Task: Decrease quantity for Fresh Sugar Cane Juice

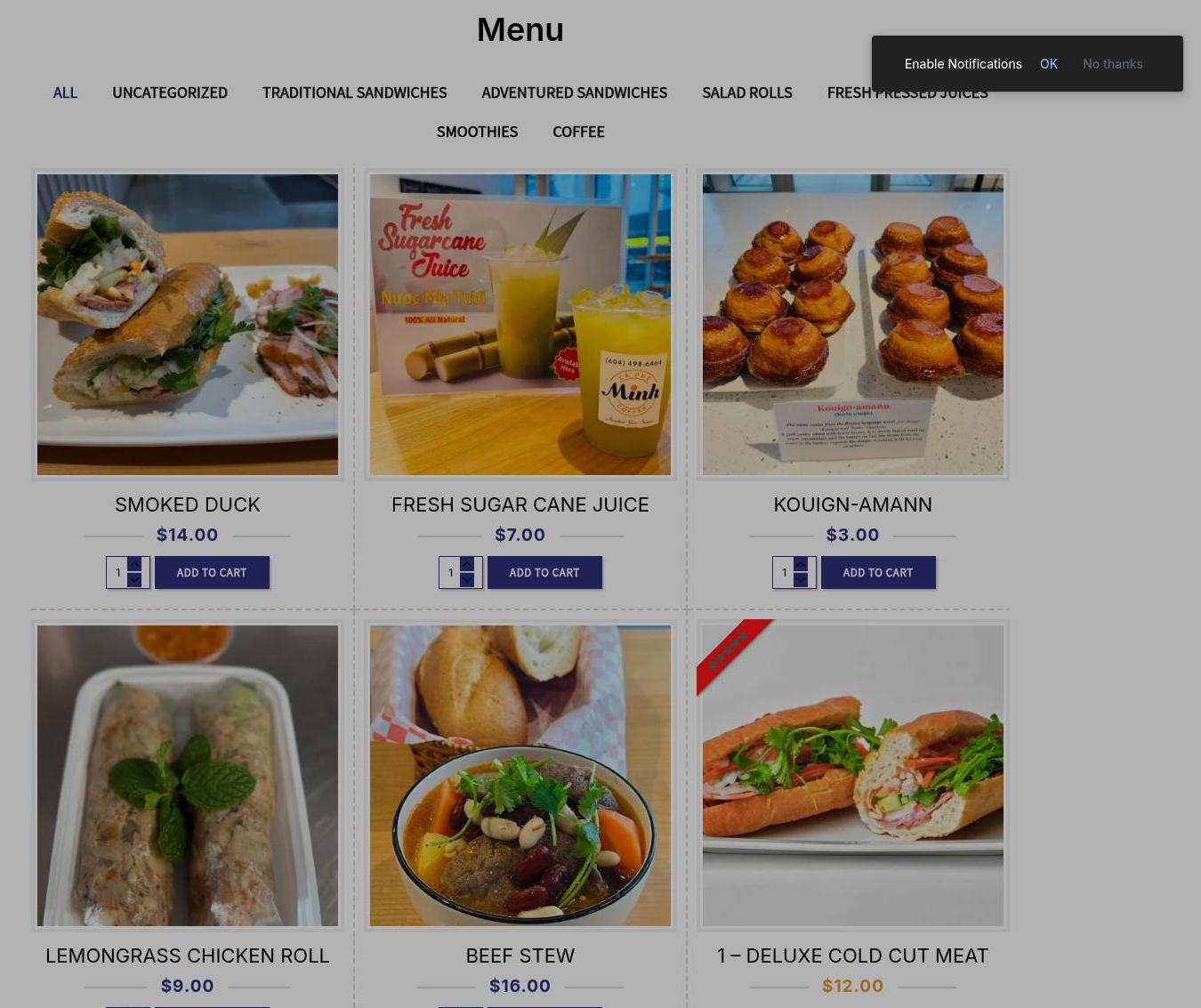Action: [467, 580]
